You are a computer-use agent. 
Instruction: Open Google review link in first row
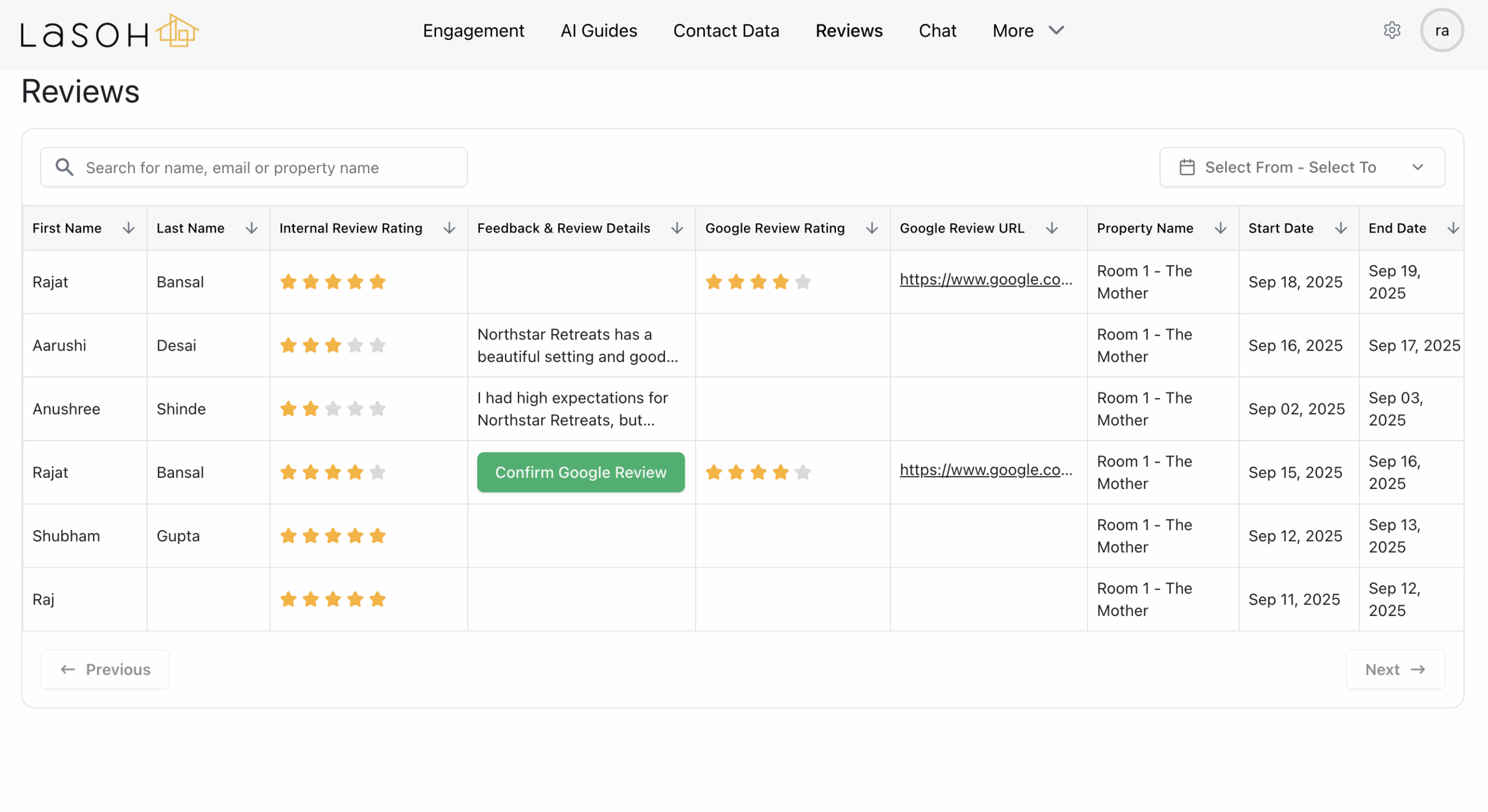[x=985, y=280]
